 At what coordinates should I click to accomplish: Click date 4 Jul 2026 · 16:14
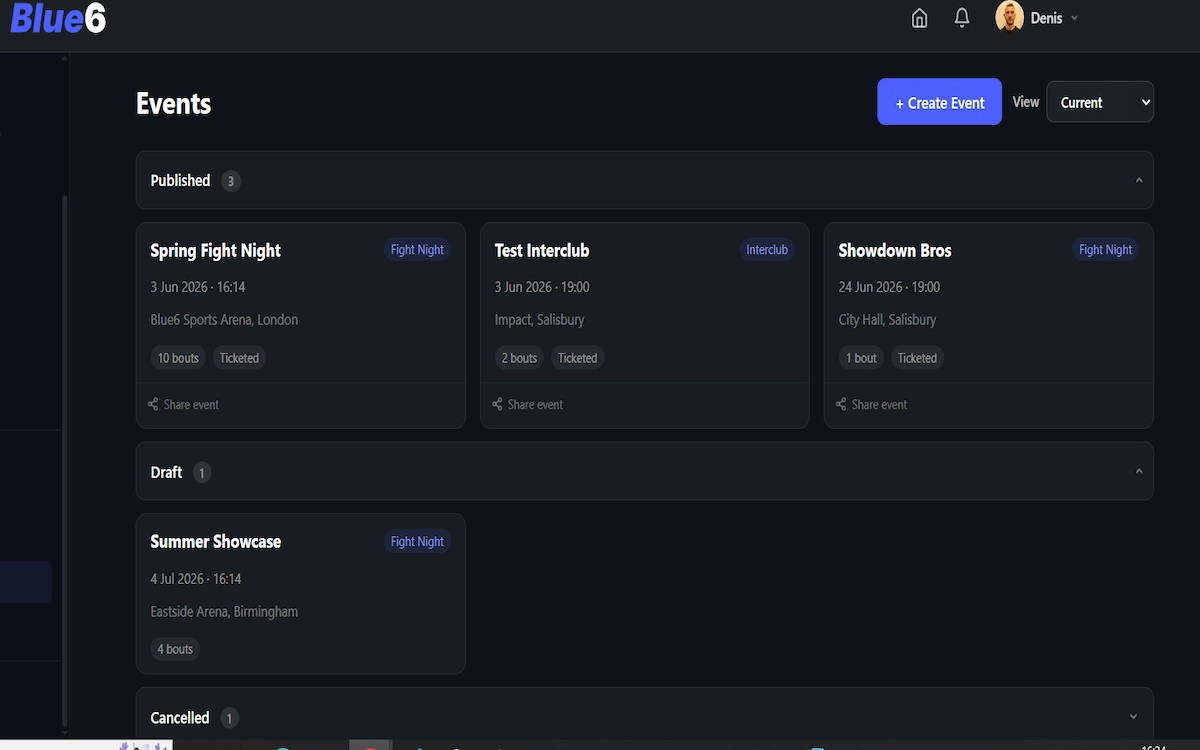pyautogui.click(x=196, y=579)
